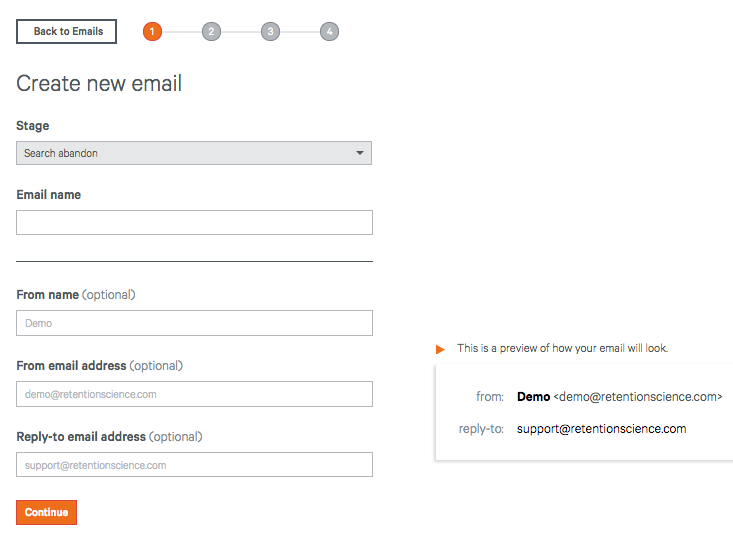Select step 3 circle in wizard
The image size is (733, 535).
point(270,31)
